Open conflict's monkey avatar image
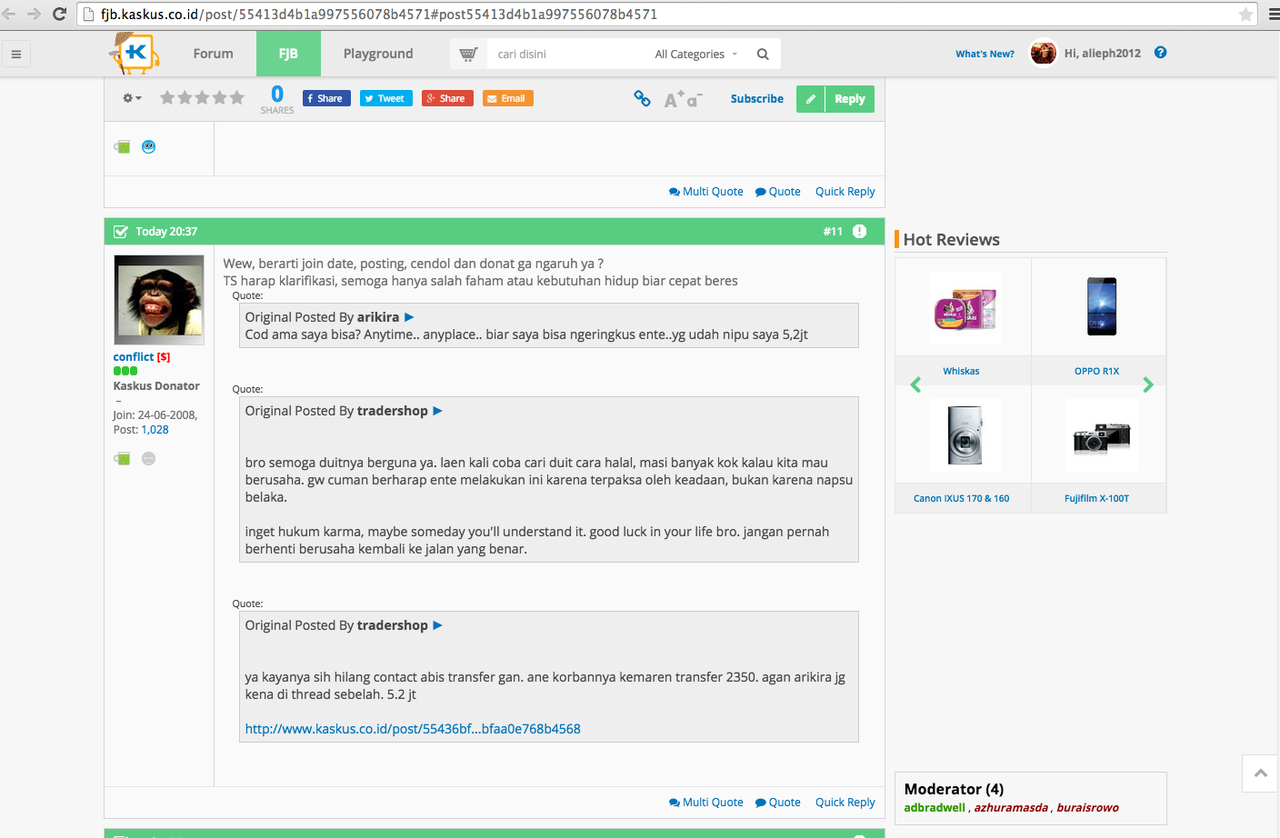The image size is (1280, 838). coord(159,300)
